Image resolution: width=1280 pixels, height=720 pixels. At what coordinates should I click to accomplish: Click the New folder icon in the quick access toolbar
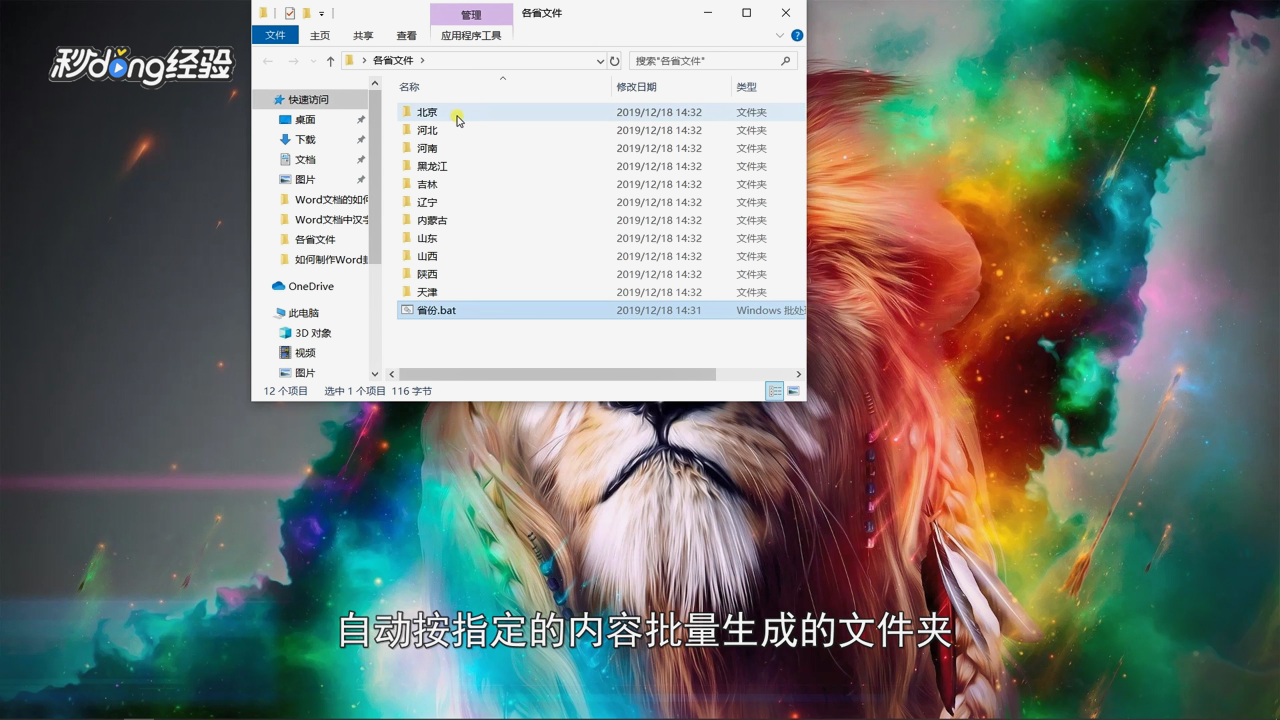click(x=307, y=13)
